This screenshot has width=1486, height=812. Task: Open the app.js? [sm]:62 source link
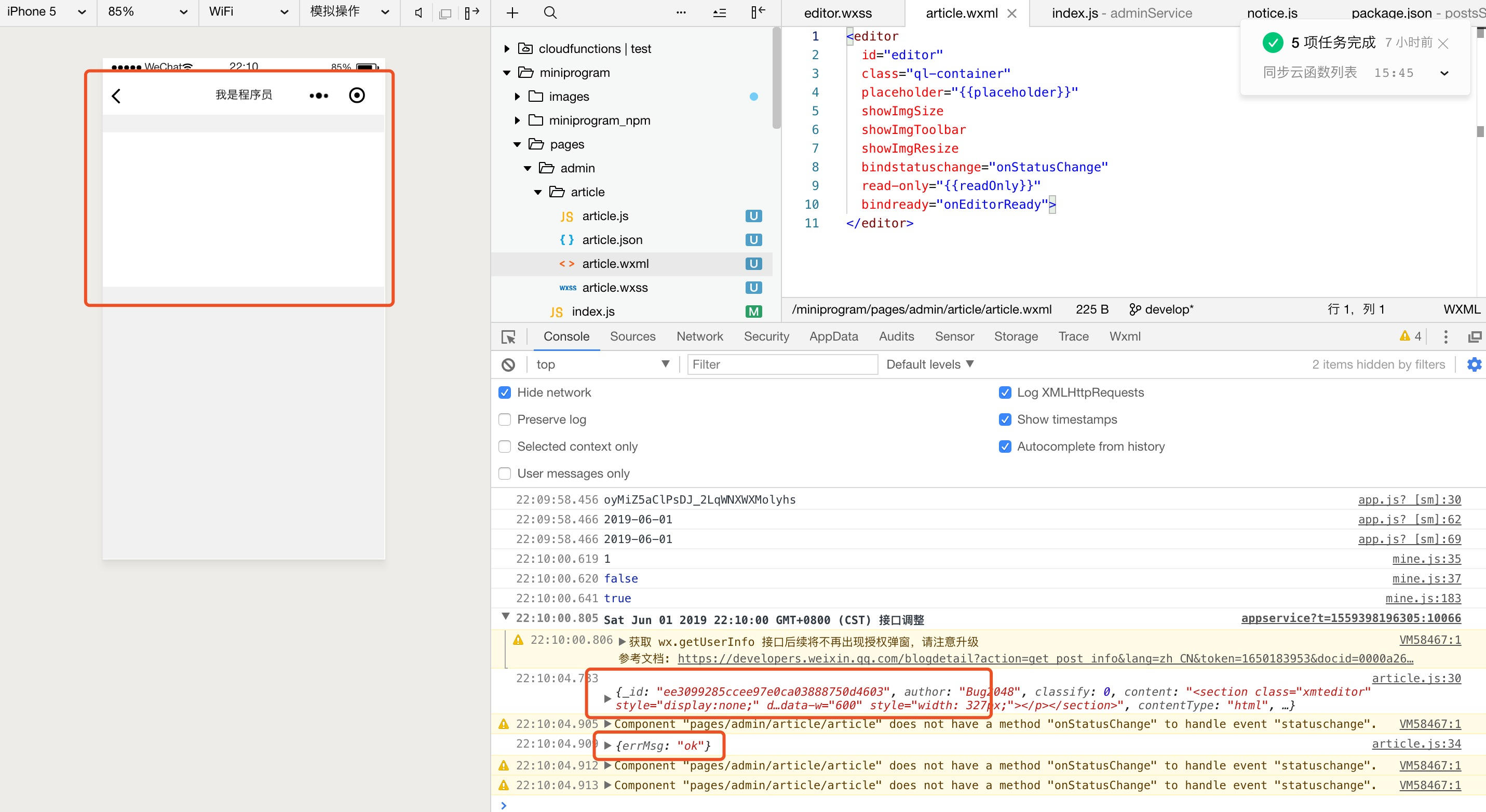coord(1409,520)
